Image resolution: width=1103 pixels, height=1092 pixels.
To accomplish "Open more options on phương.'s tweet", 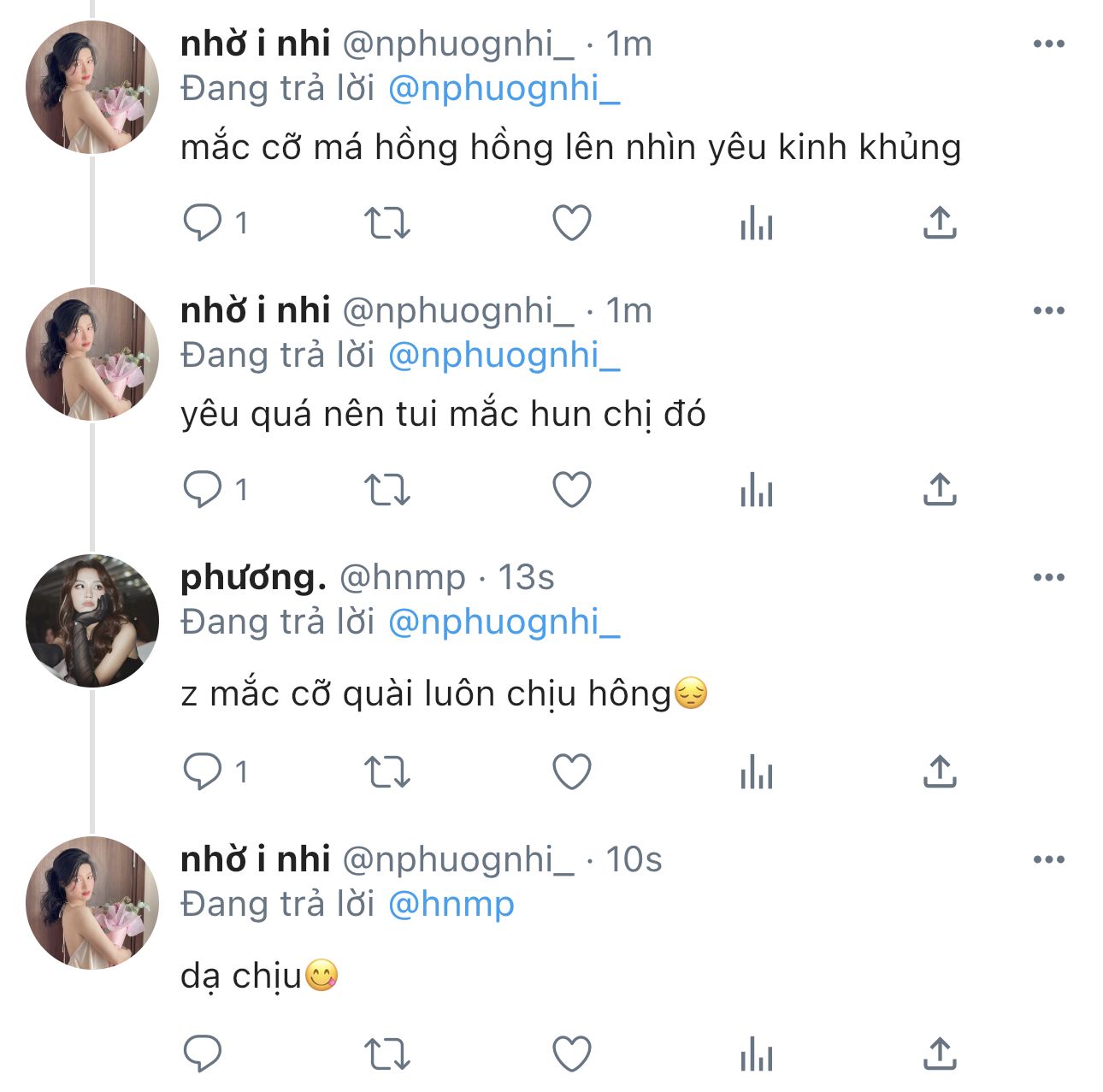I will [1048, 577].
